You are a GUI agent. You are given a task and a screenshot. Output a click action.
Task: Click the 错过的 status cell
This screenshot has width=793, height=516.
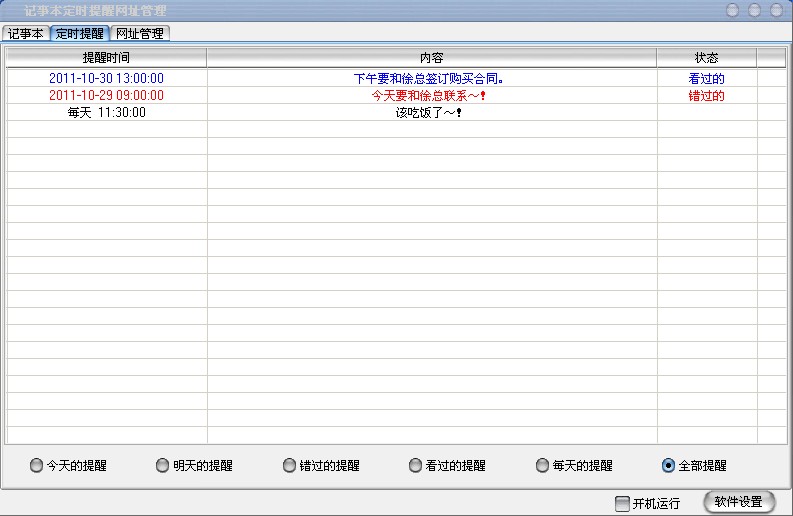[x=707, y=95]
